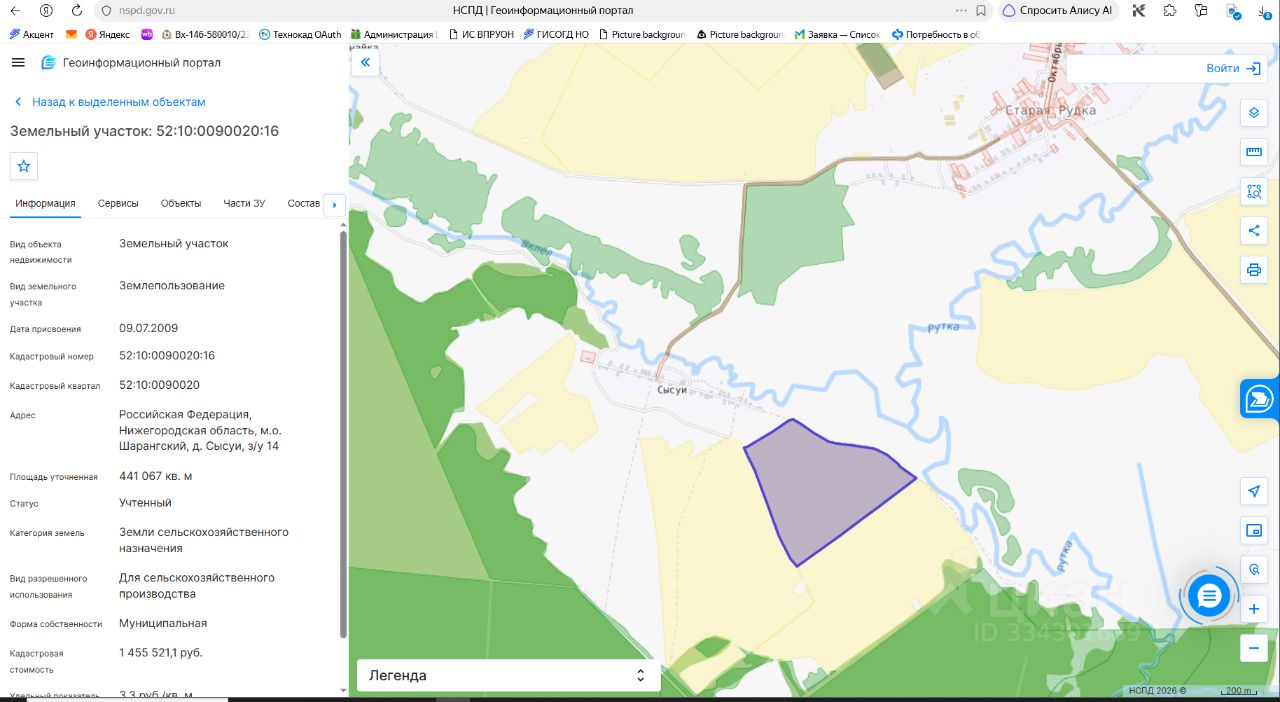1280x702 pixels.
Task: Click the info panel vertical scrollbar
Action: pyautogui.click(x=344, y=434)
